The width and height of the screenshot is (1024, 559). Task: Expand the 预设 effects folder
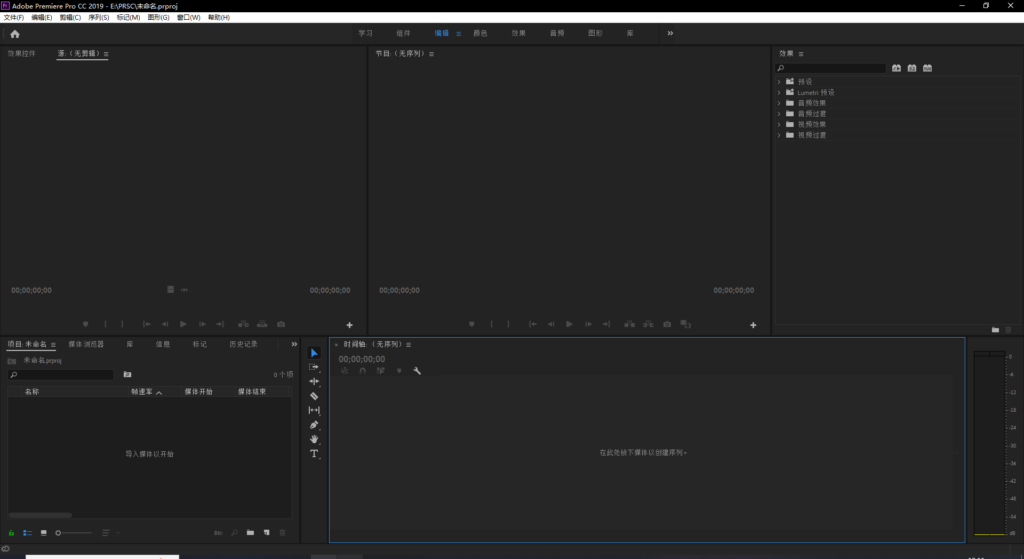click(779, 82)
